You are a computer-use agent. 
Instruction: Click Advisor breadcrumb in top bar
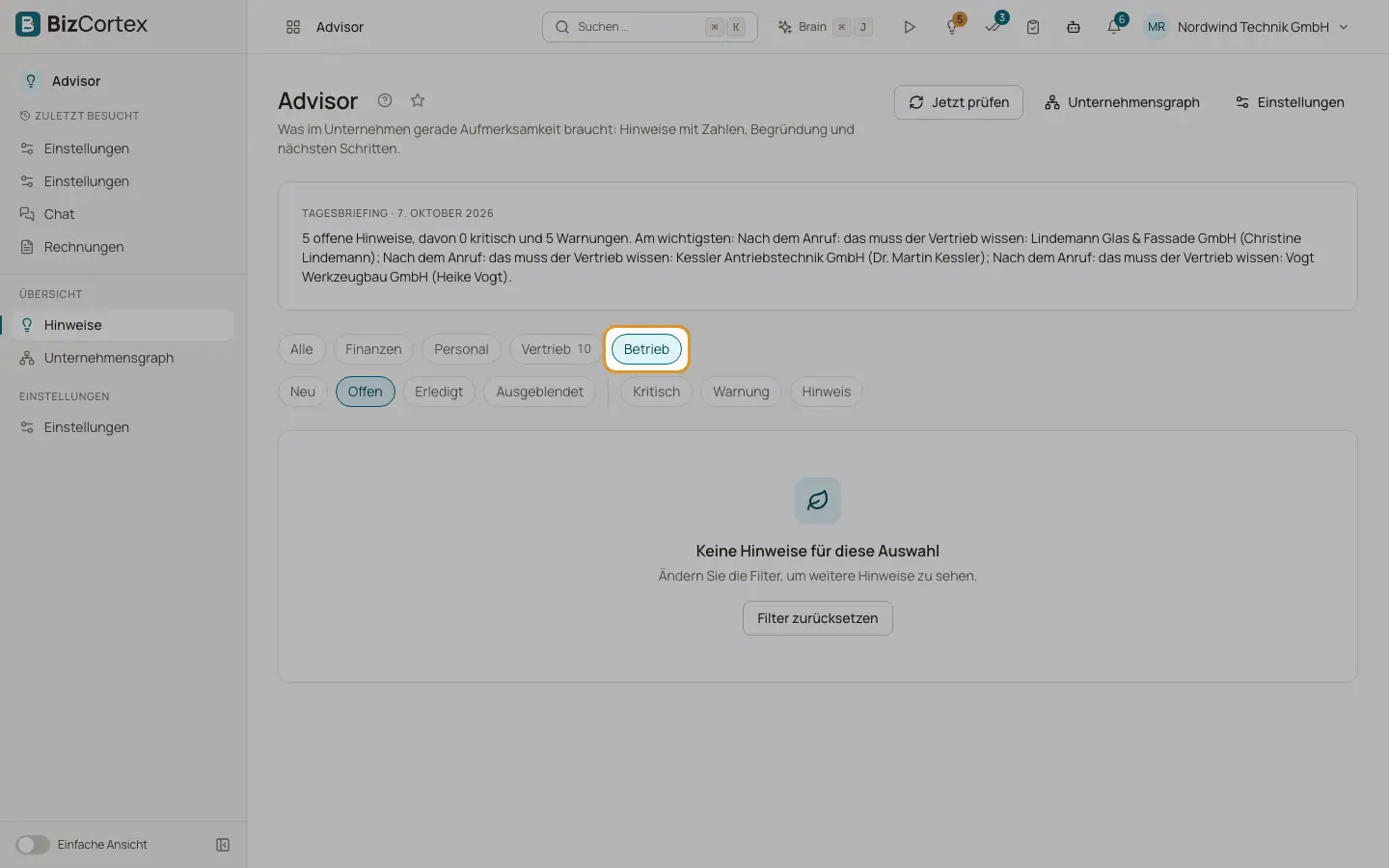click(340, 27)
